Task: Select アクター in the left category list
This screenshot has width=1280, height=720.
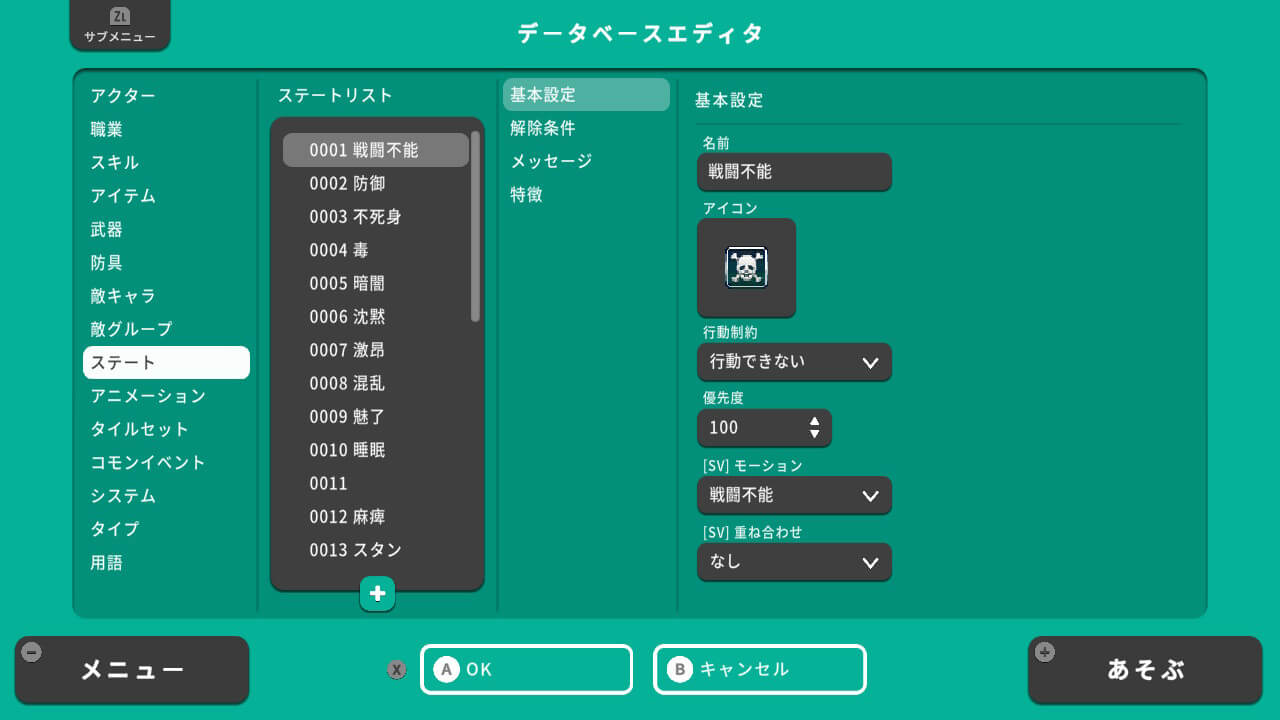Action: click(120, 95)
